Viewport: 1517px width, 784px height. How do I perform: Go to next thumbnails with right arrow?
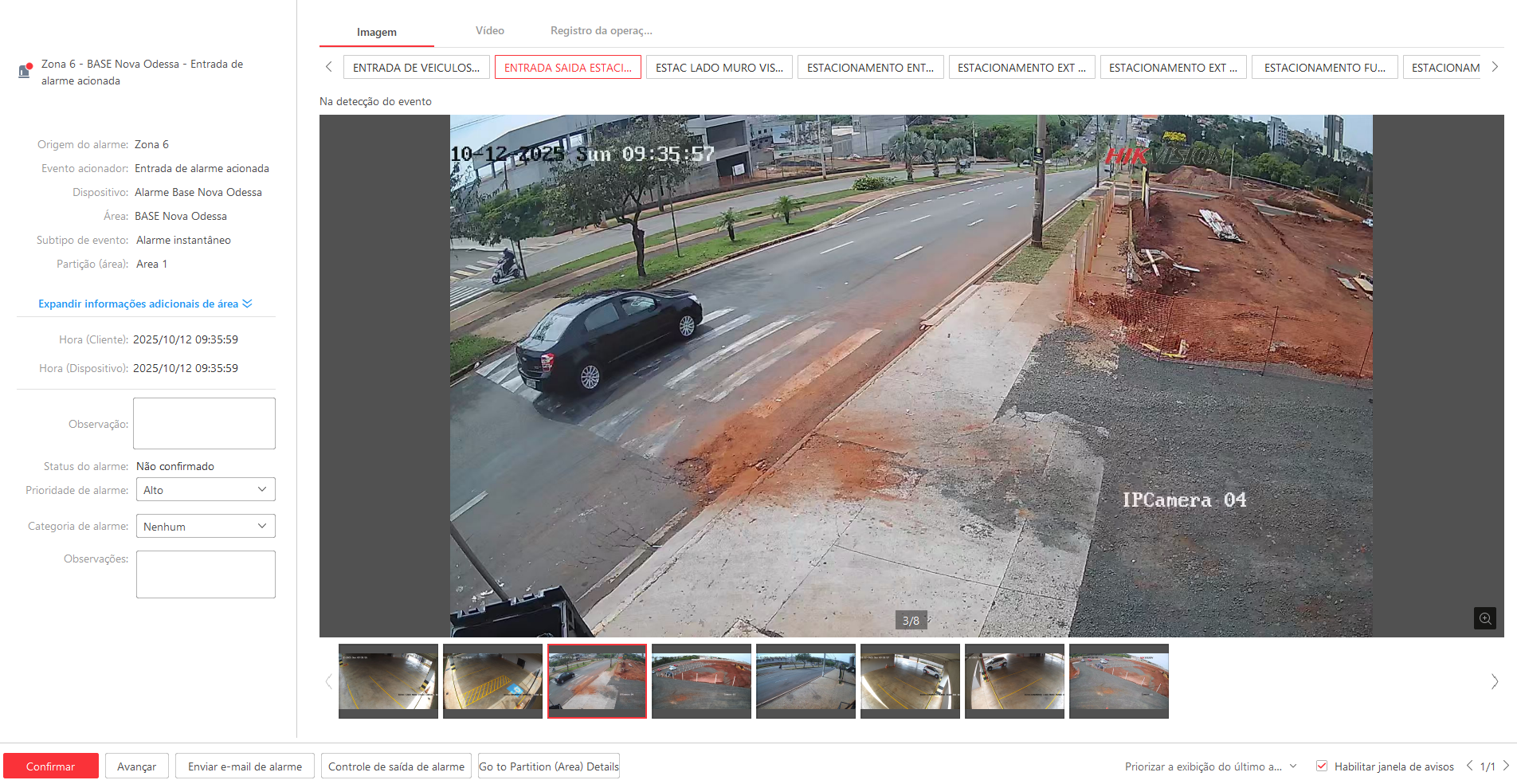pyautogui.click(x=1494, y=681)
